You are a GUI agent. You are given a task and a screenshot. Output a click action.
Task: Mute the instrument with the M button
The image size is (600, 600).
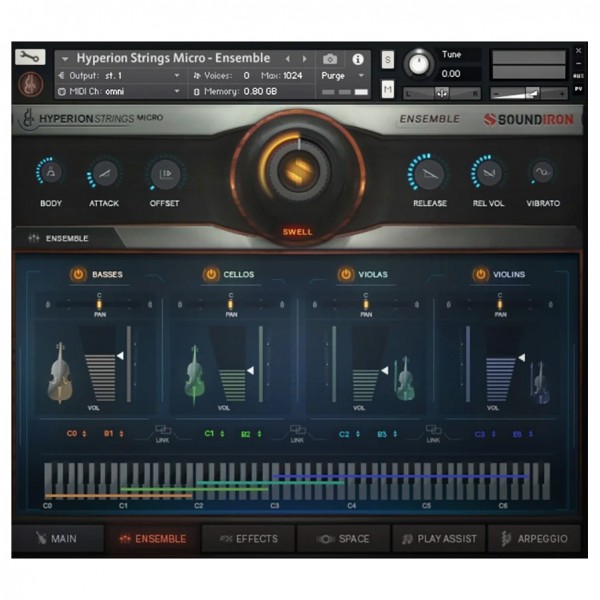(388, 90)
